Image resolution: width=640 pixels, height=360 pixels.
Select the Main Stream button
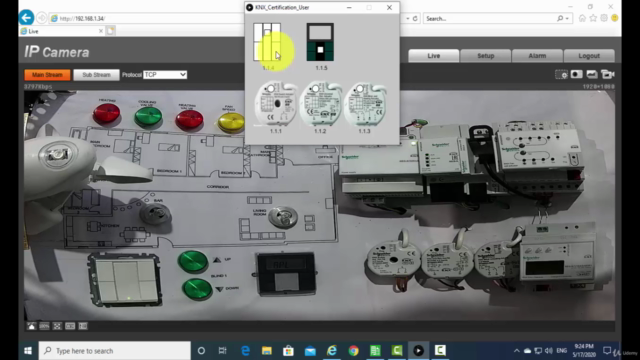click(x=47, y=75)
